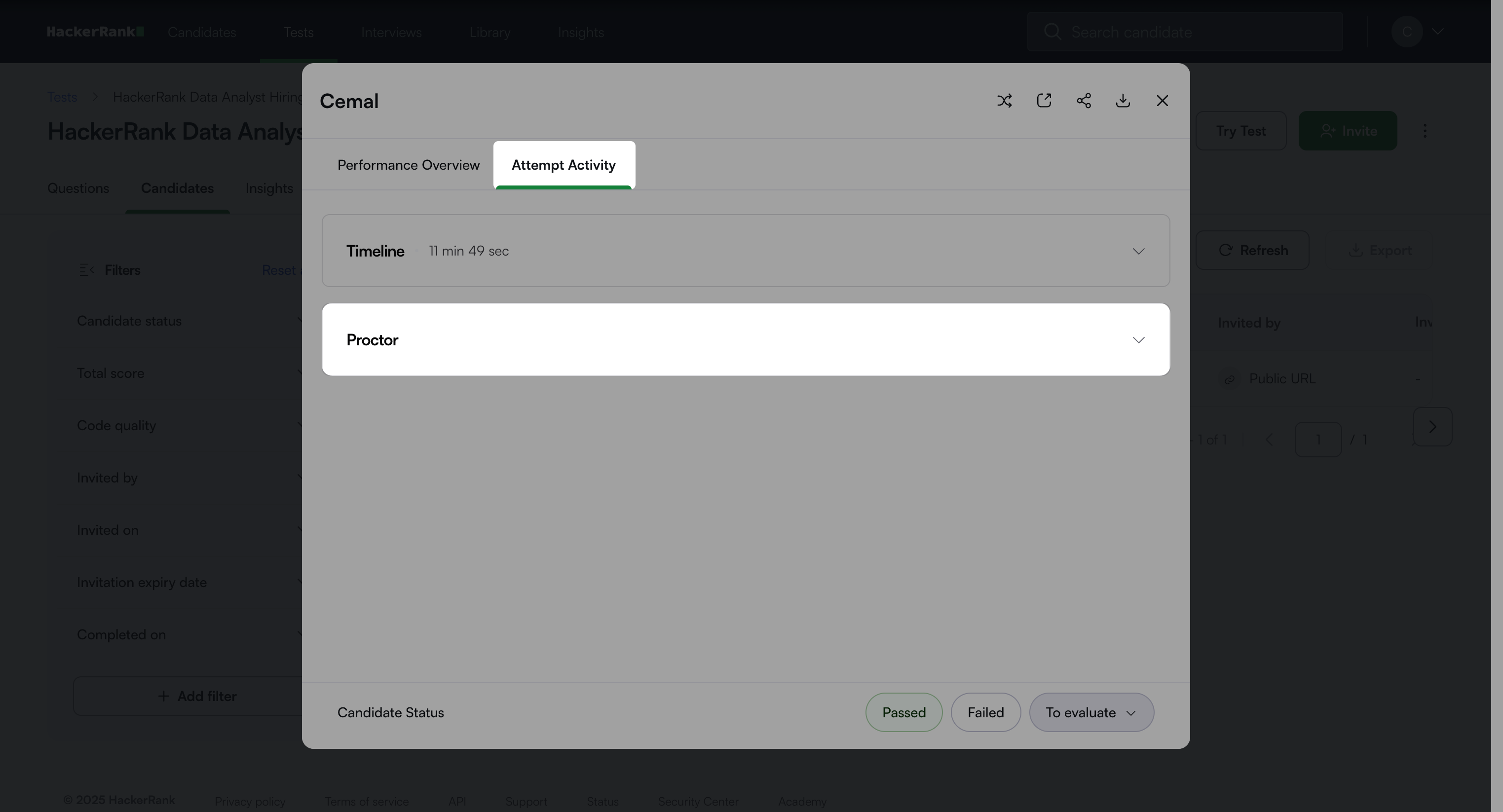Click the right arrow scroll button

1432,426
